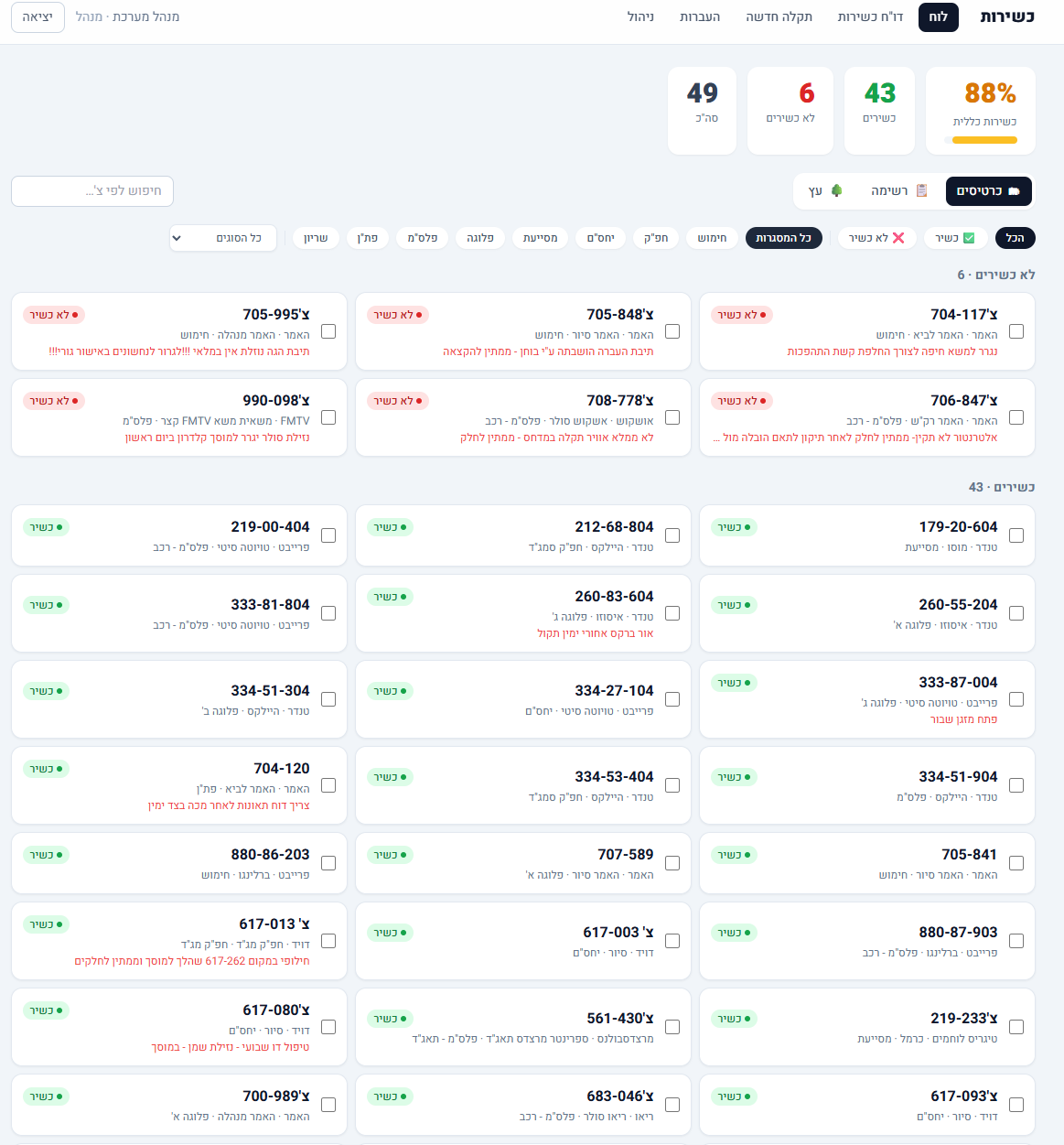Viewport: 1064px width, 1145px height.
Task: Filter by the מסייעת chip
Action: pyautogui.click(x=541, y=238)
